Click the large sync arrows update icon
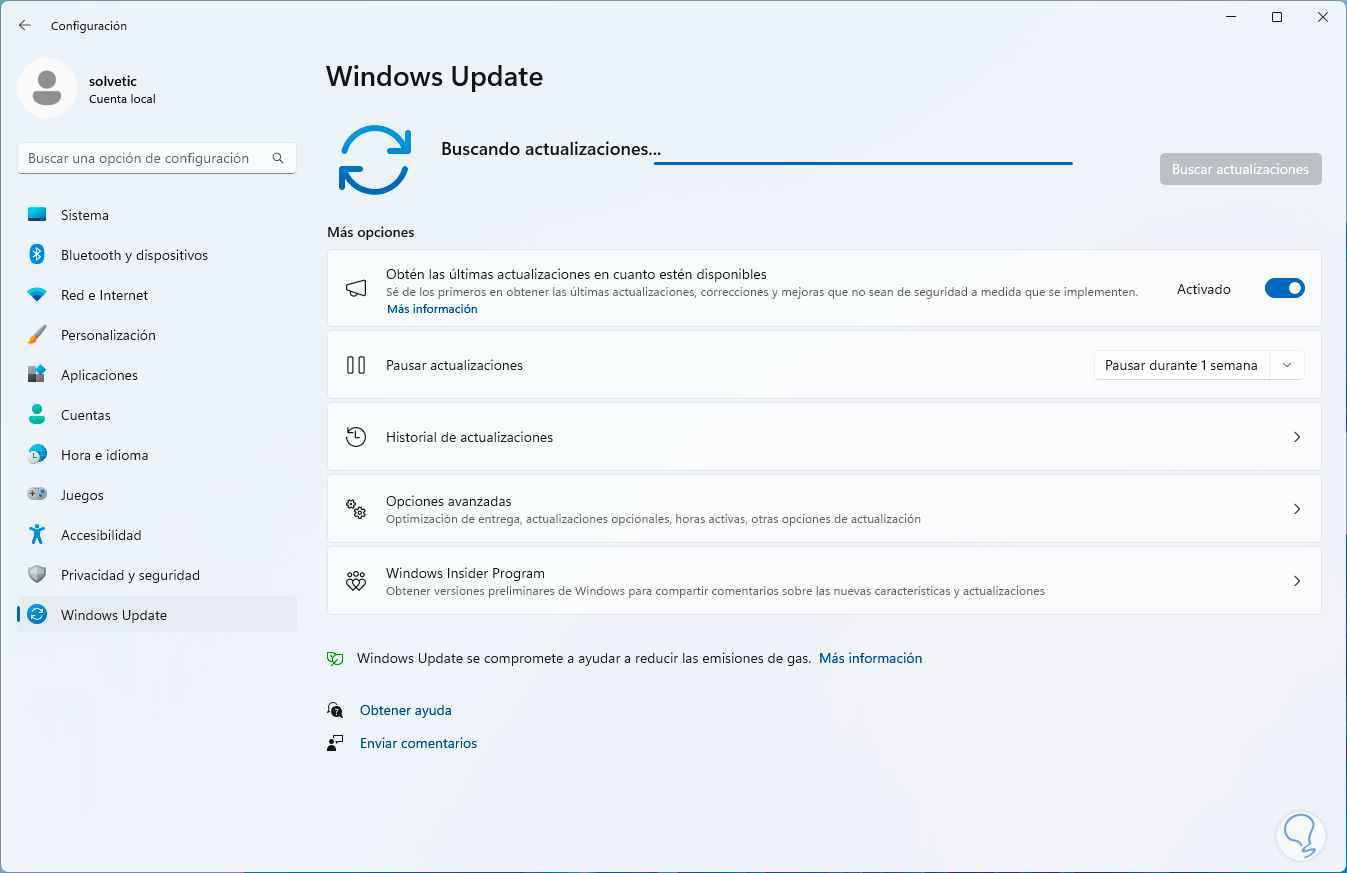The image size is (1347, 873). 375,160
